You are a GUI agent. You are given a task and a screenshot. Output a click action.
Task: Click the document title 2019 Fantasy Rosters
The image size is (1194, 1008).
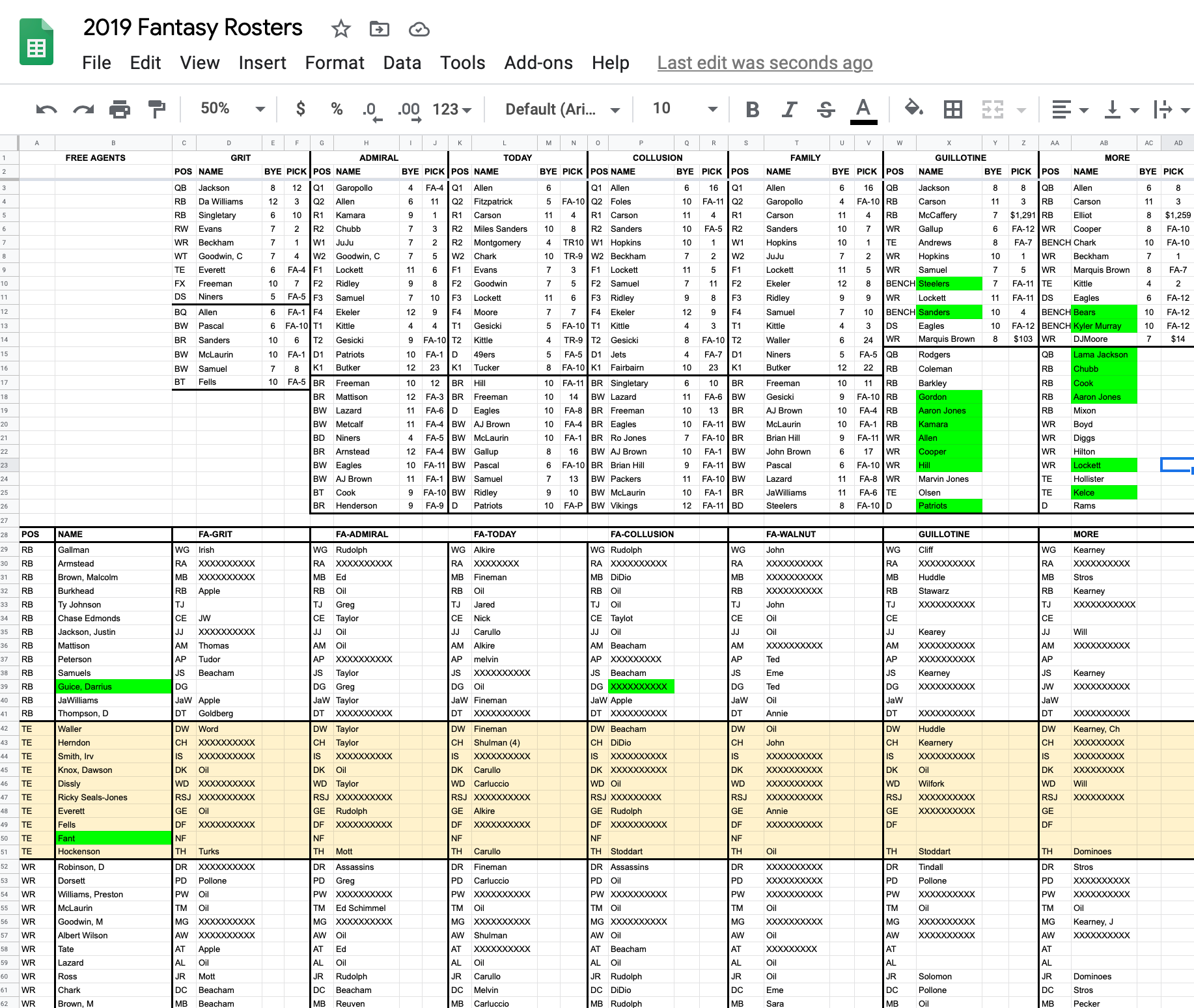tap(193, 28)
